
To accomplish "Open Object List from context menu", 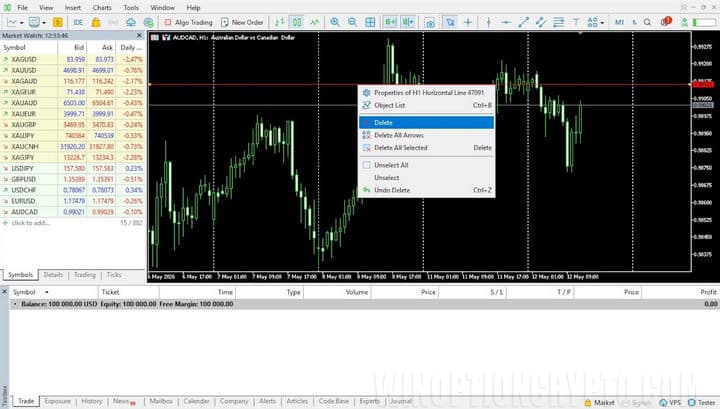I will click(x=427, y=105).
